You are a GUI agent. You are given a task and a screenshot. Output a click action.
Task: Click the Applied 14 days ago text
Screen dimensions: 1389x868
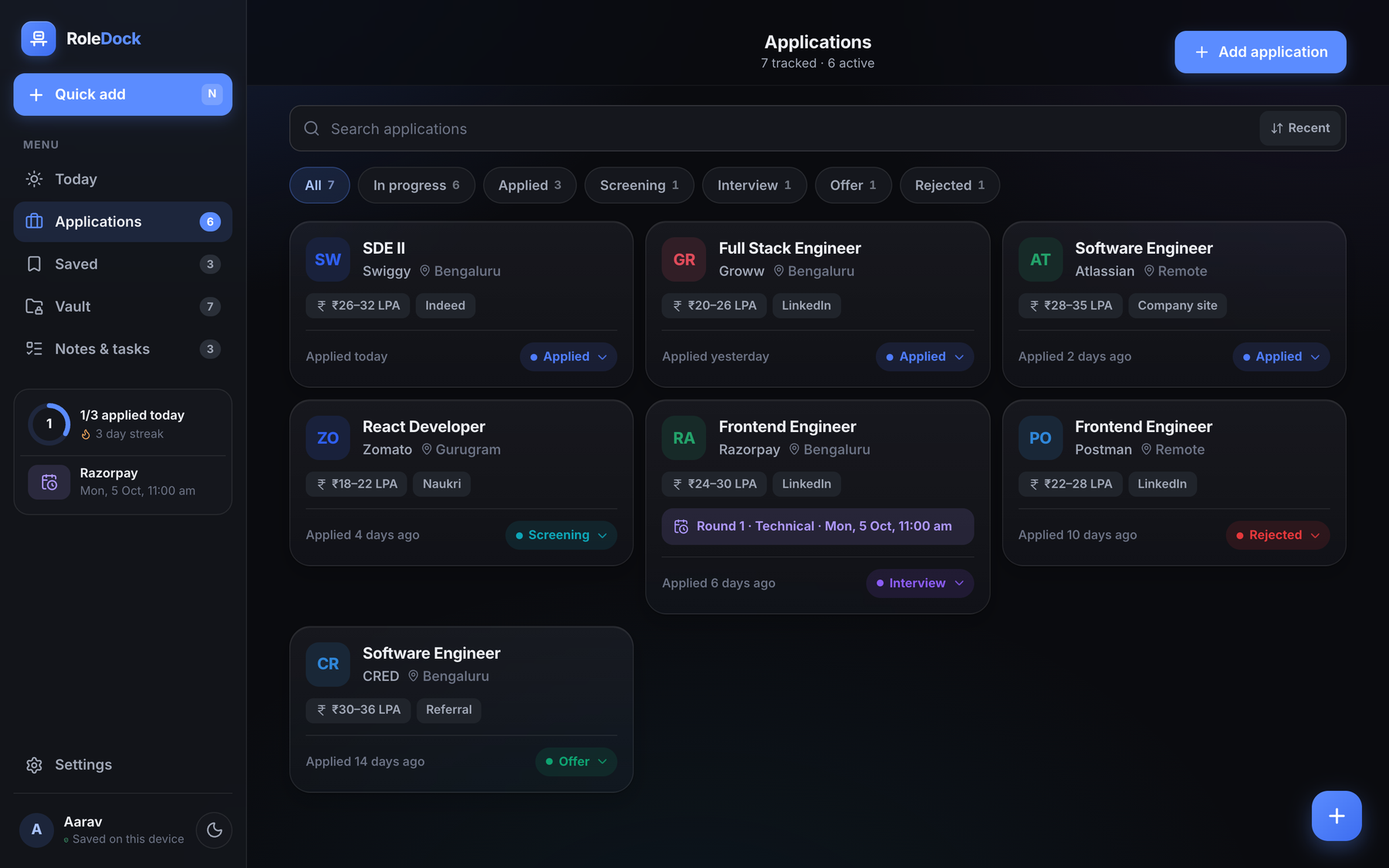(x=365, y=762)
